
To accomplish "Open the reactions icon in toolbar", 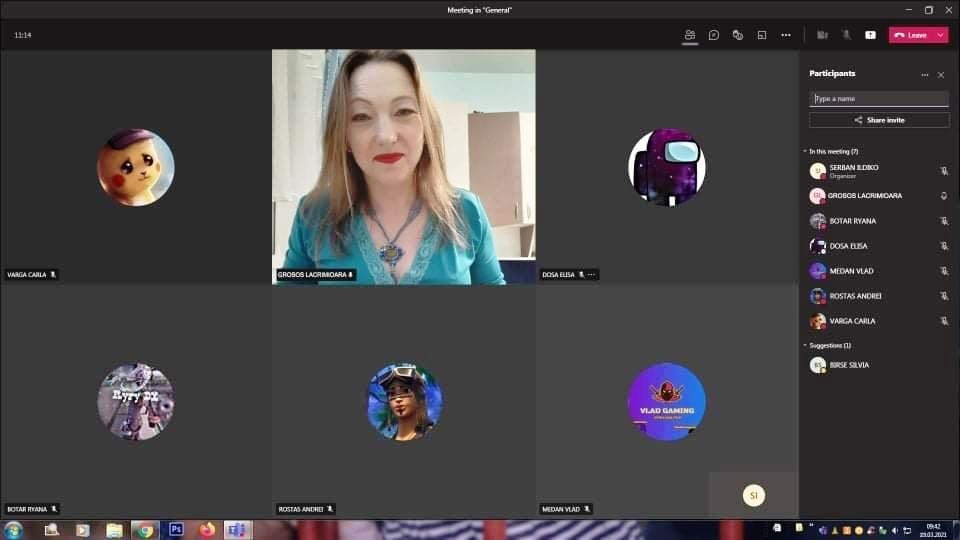I will coord(738,35).
